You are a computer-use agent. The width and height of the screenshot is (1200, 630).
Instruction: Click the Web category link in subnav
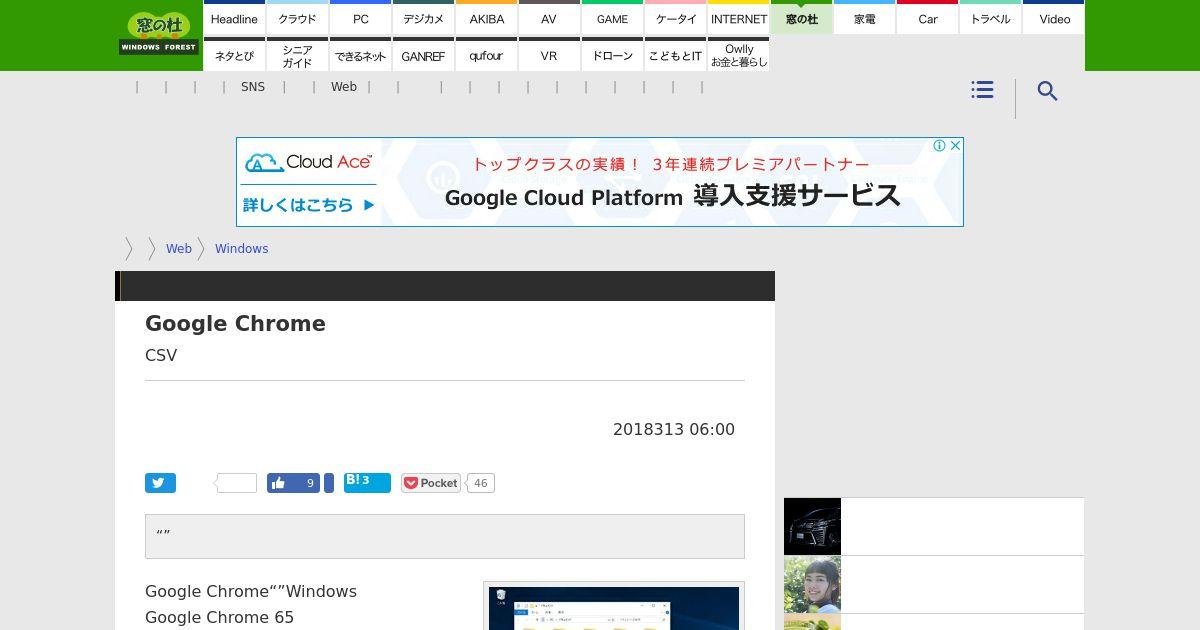[x=344, y=87]
